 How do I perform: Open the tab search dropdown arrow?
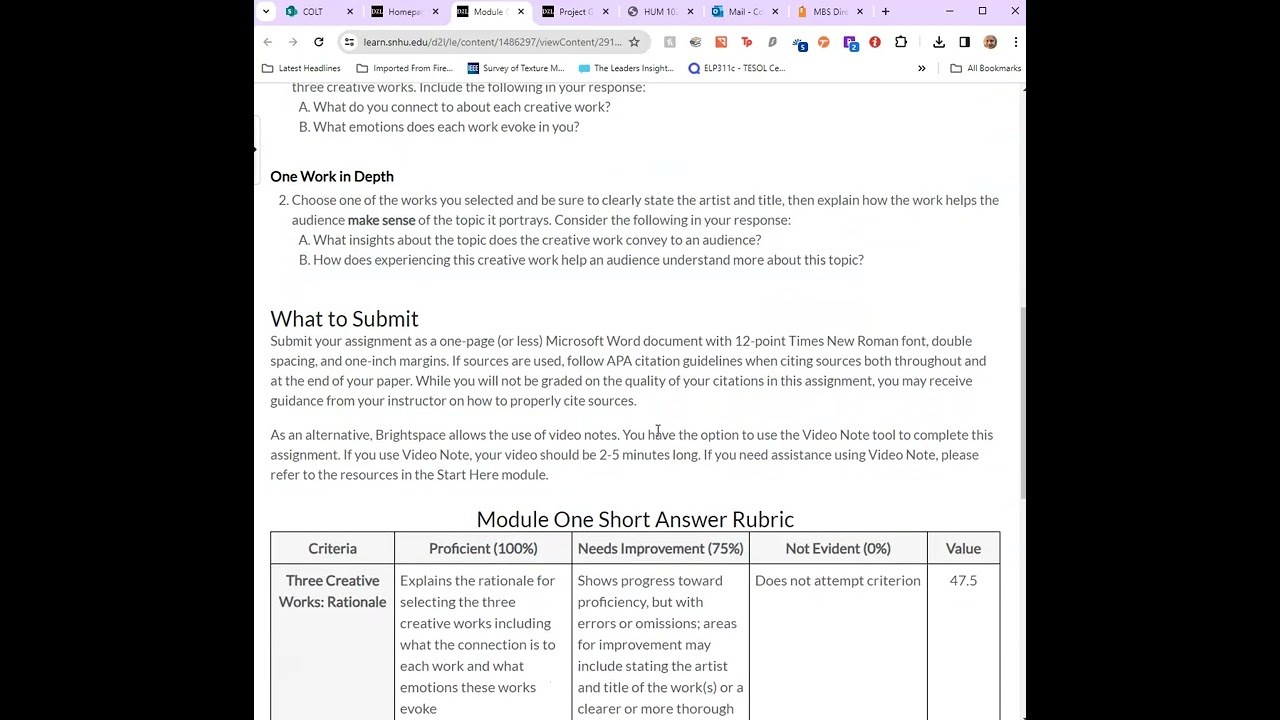[266, 12]
